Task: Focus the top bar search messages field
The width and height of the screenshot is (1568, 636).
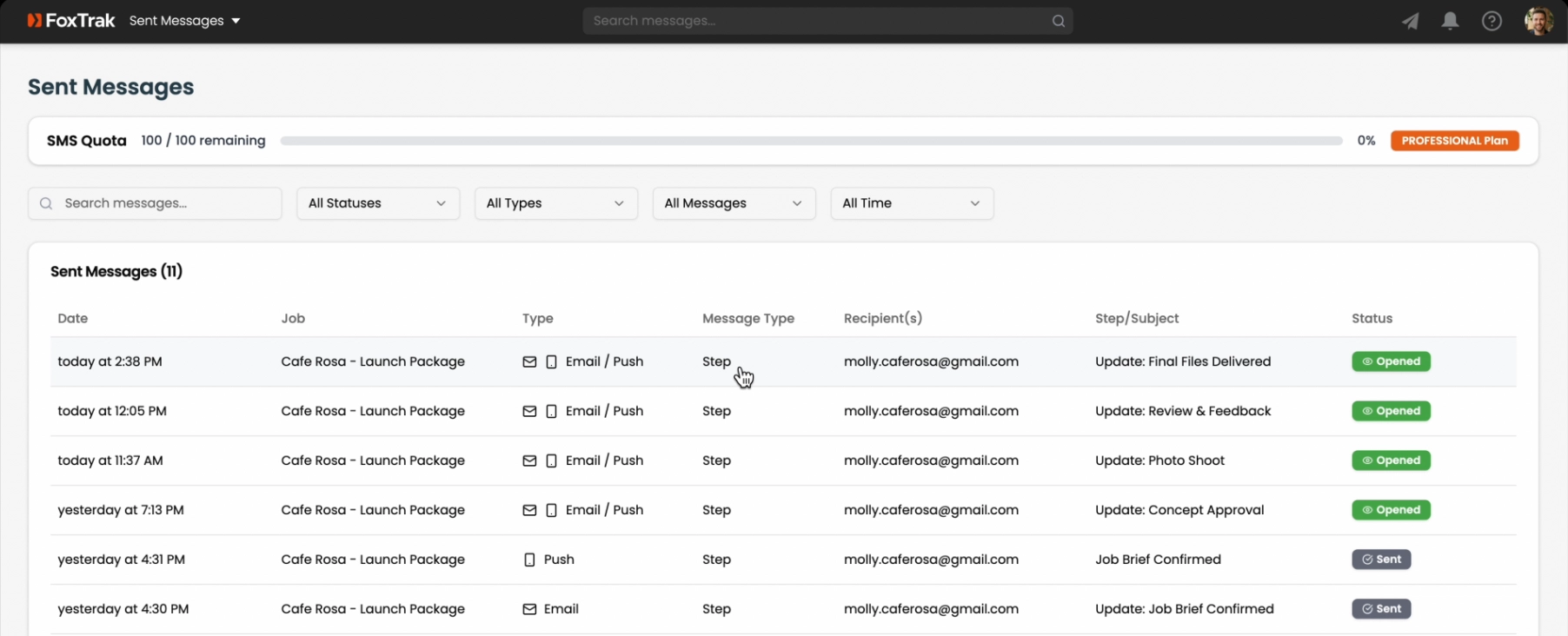Action: tap(827, 21)
